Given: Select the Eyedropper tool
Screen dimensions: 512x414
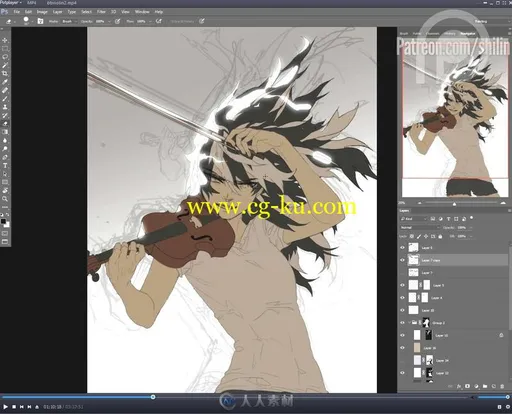Looking at the screenshot, I should [x=5, y=82].
